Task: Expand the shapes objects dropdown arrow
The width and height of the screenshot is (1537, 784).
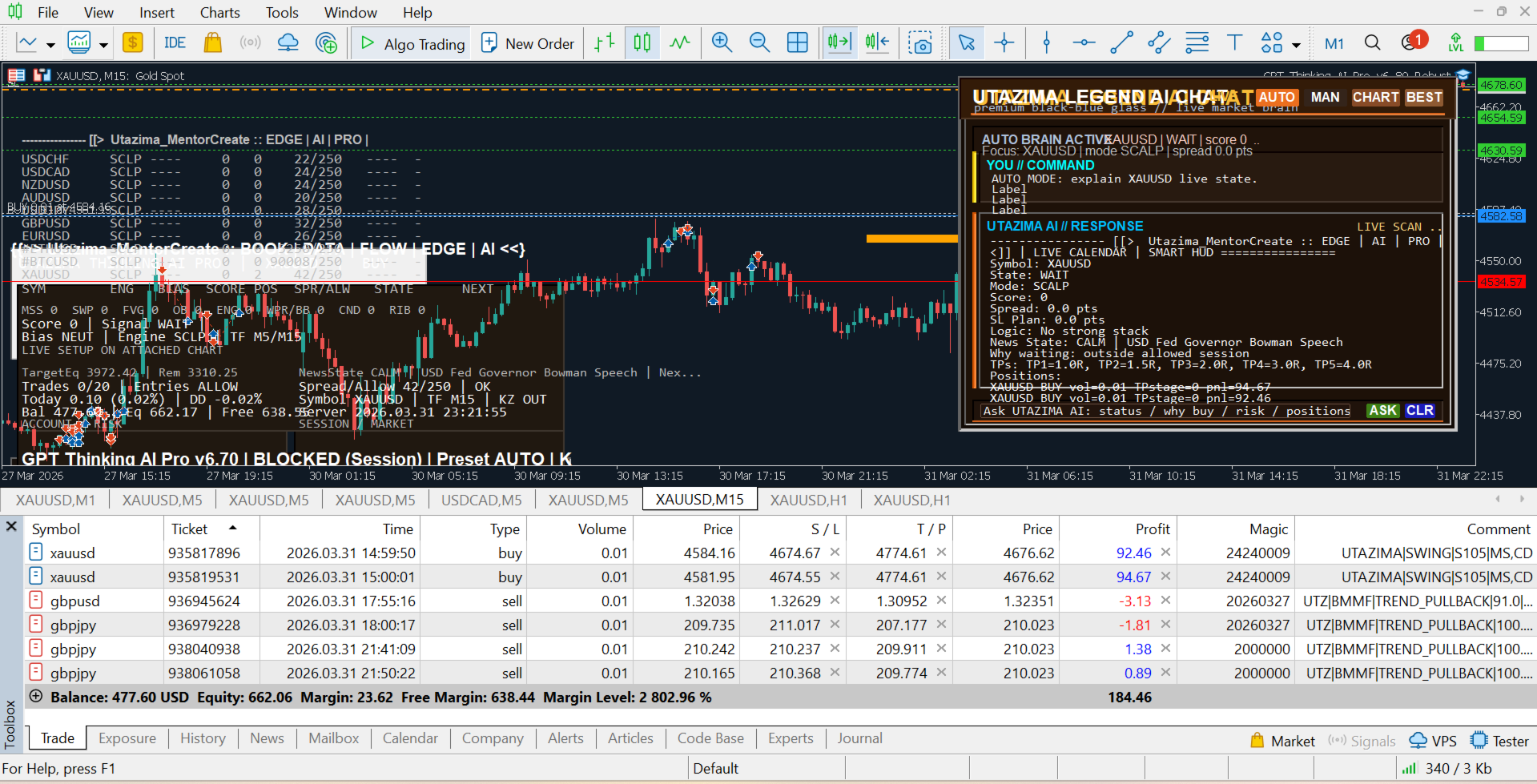Action: coord(1296,45)
